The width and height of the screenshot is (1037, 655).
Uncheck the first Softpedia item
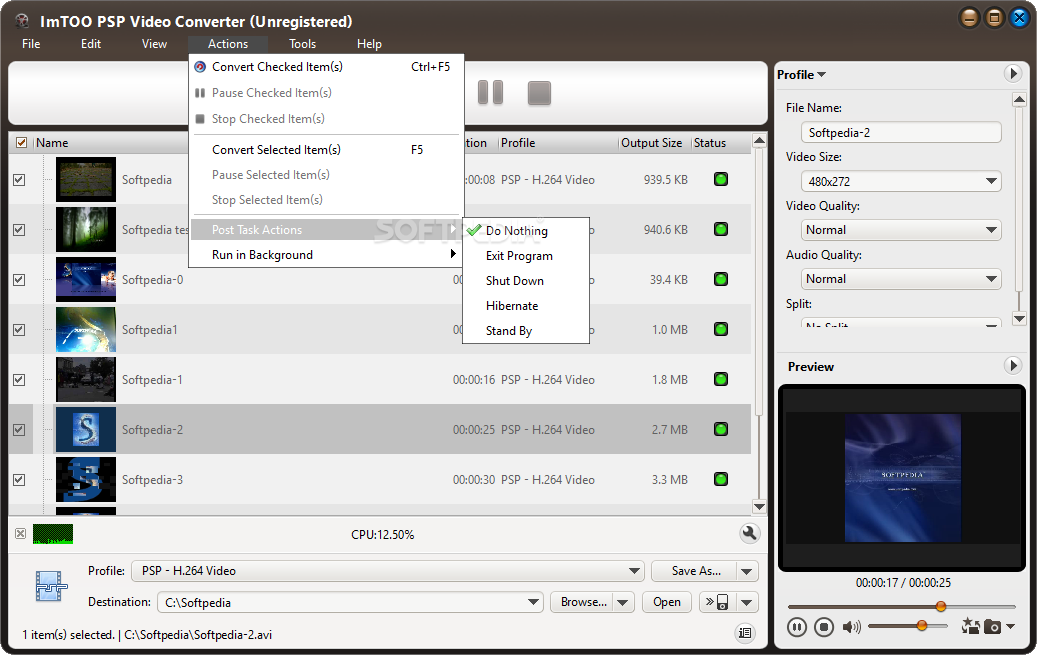pos(19,180)
